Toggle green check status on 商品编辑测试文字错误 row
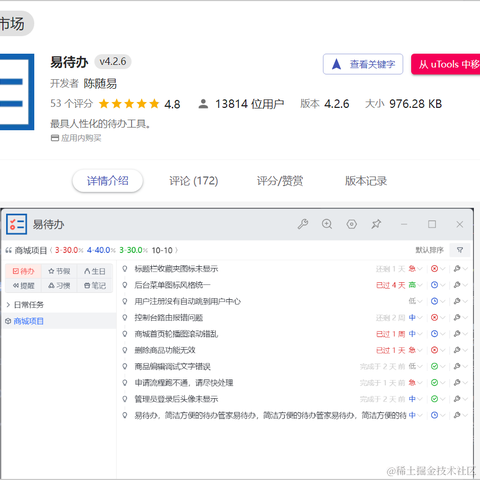The image size is (480, 480). point(434,366)
